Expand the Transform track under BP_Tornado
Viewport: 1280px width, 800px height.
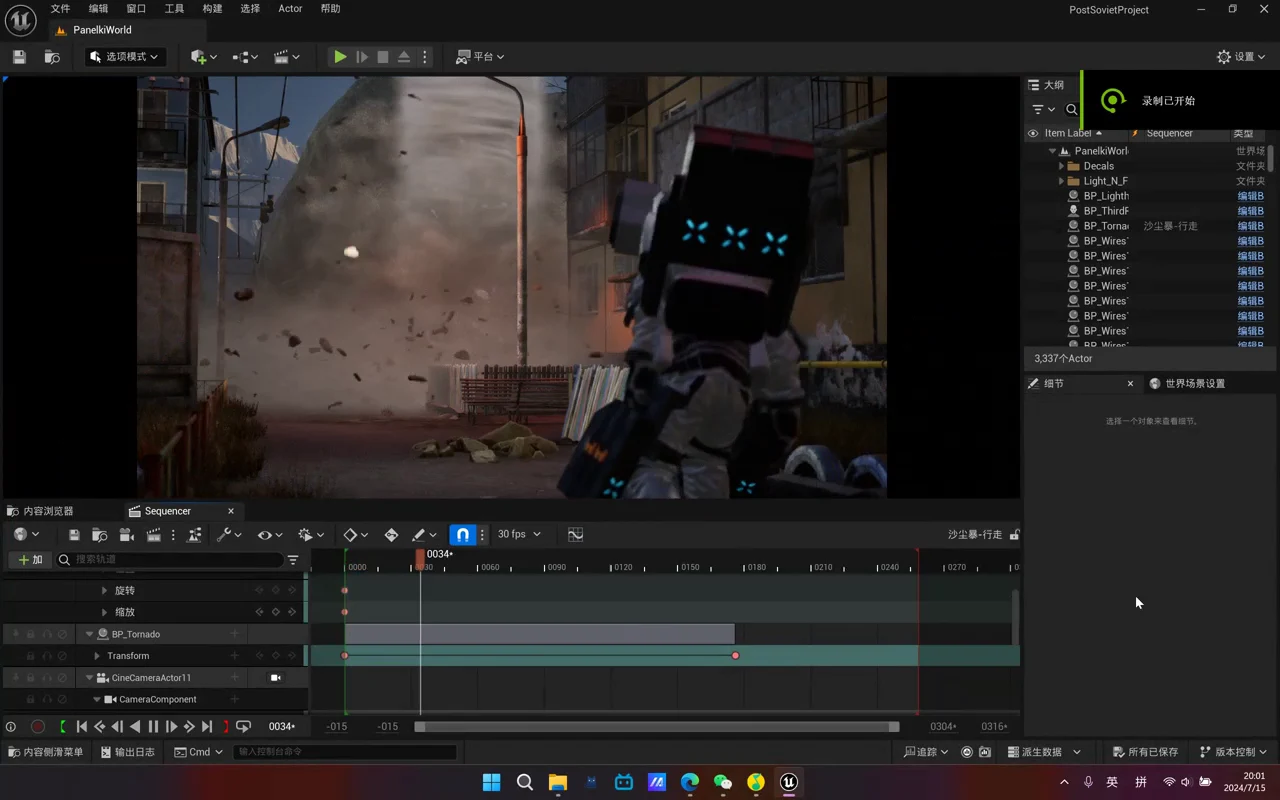pos(96,656)
